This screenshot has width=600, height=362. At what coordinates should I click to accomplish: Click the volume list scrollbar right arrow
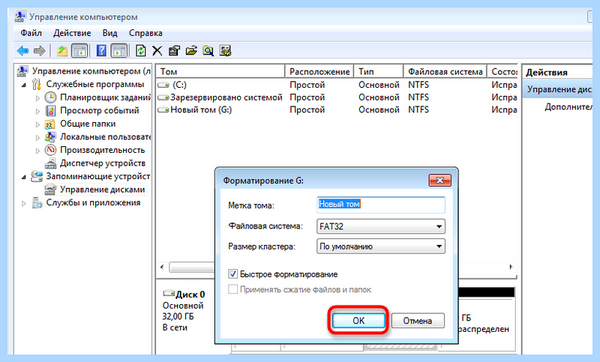click(511, 267)
